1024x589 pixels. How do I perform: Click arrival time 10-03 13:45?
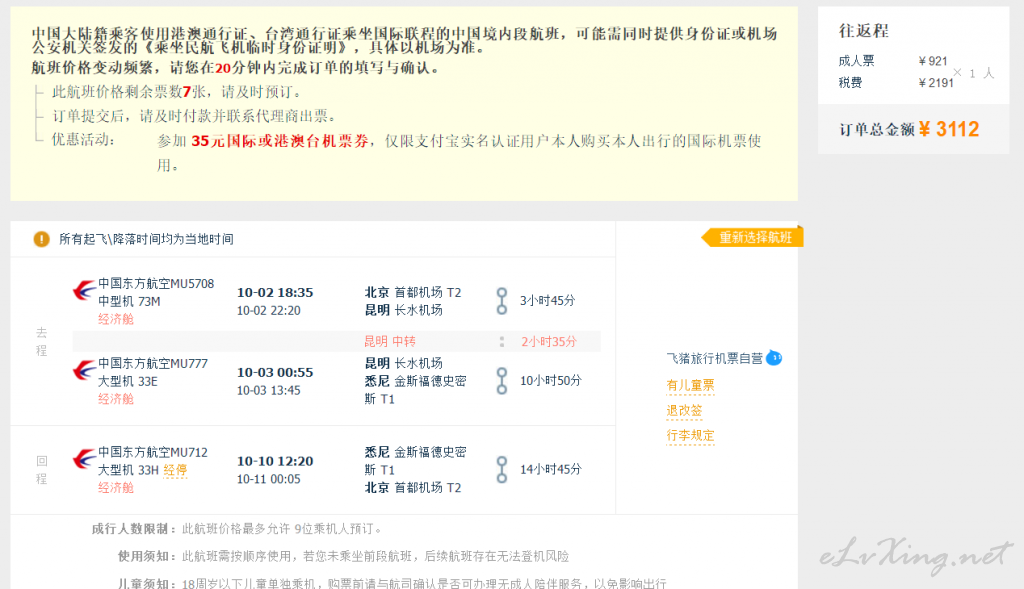point(268,390)
